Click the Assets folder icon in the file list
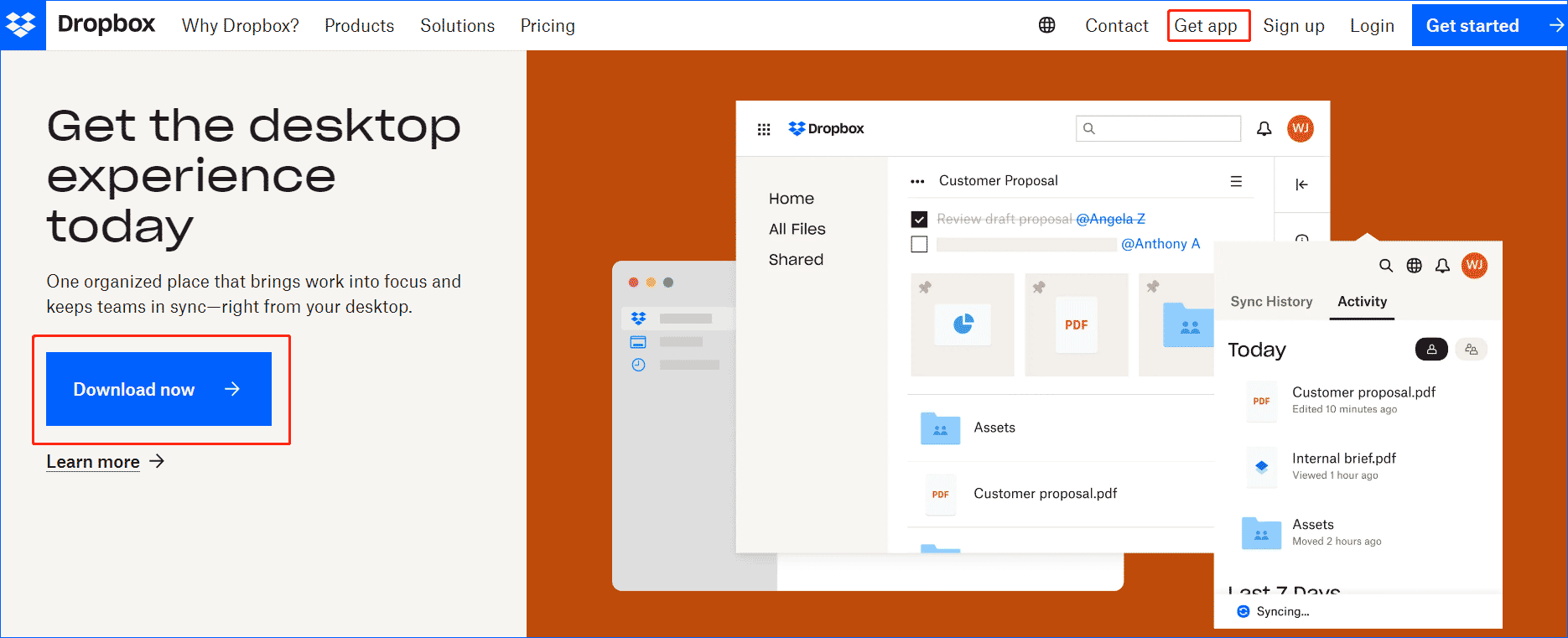Screen dimensions: 1568x638 click(x=941, y=428)
